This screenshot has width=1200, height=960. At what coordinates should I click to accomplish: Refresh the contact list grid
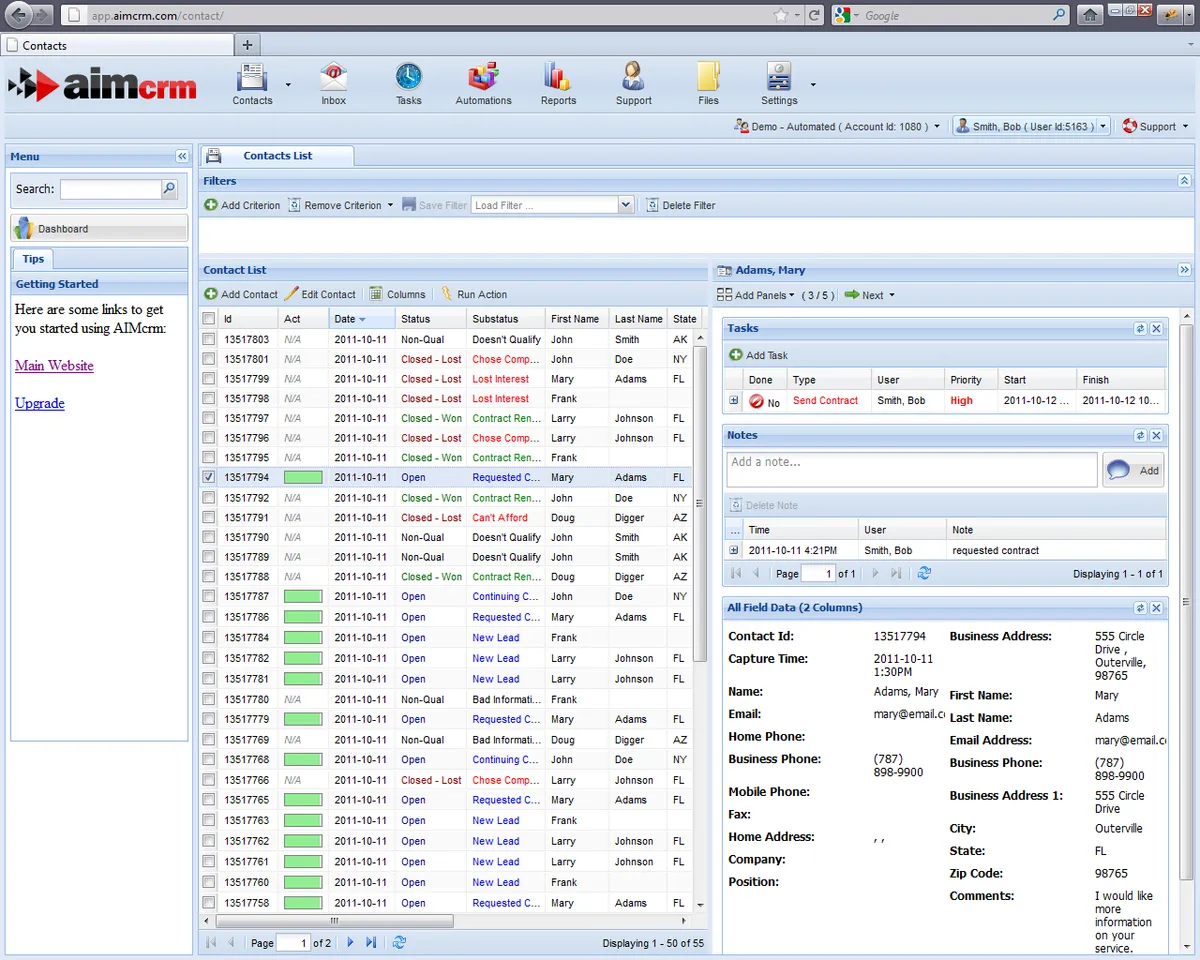point(399,942)
